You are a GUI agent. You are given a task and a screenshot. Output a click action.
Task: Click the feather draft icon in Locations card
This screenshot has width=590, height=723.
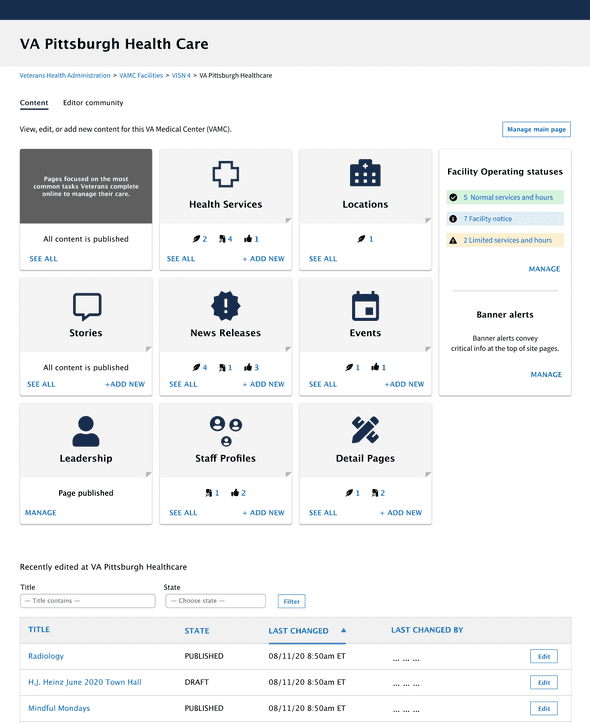(x=361, y=239)
